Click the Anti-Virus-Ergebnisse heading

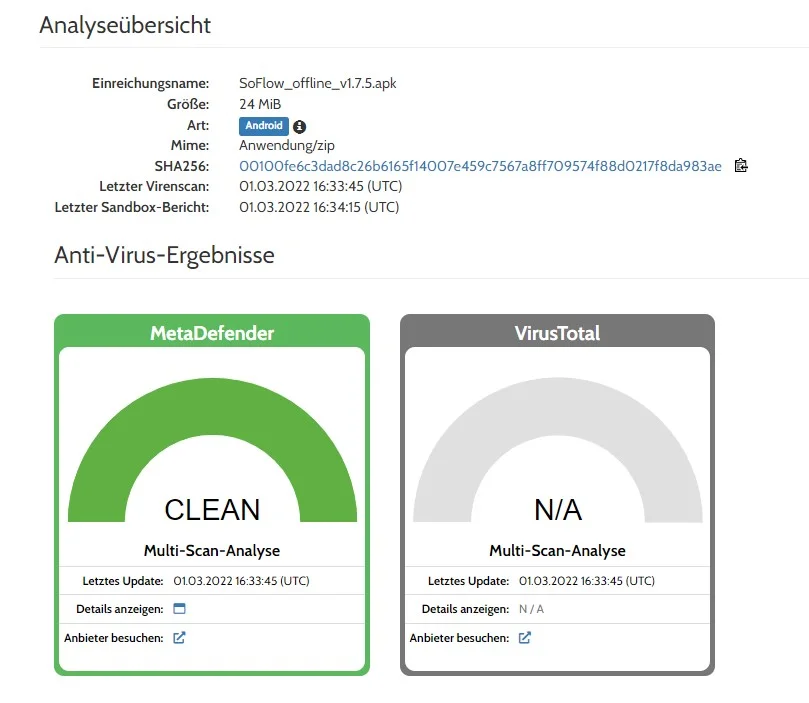(165, 255)
